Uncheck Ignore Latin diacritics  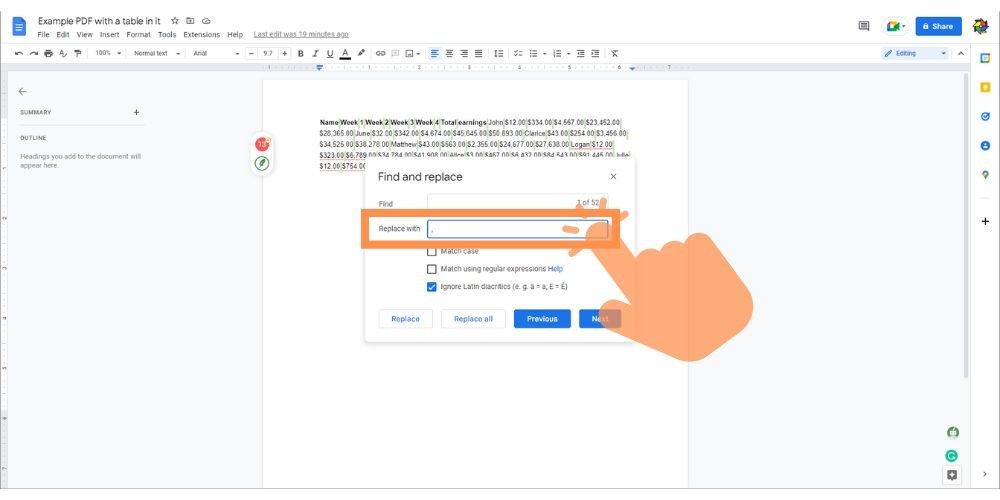(x=432, y=287)
